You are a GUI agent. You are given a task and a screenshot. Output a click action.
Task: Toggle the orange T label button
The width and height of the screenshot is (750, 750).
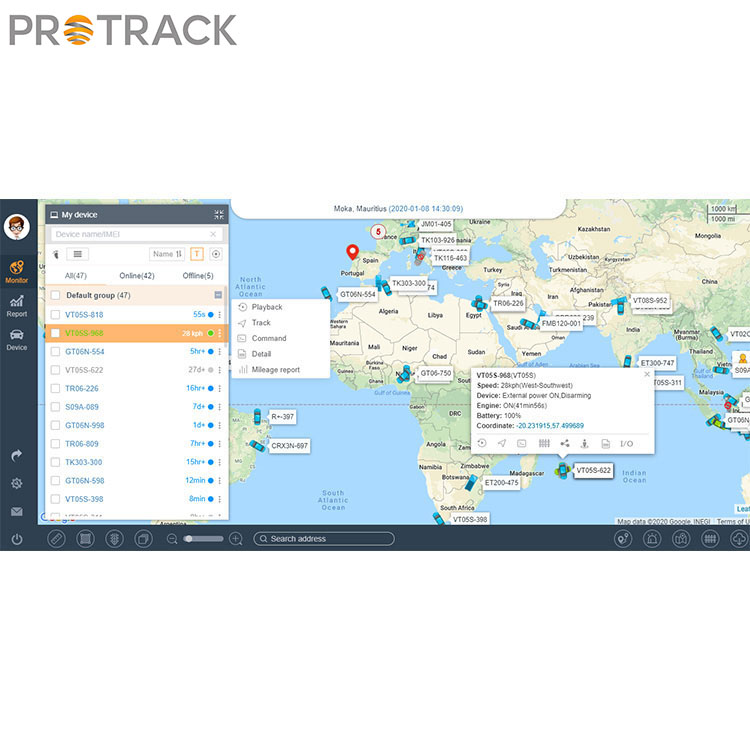pyautogui.click(x=197, y=254)
